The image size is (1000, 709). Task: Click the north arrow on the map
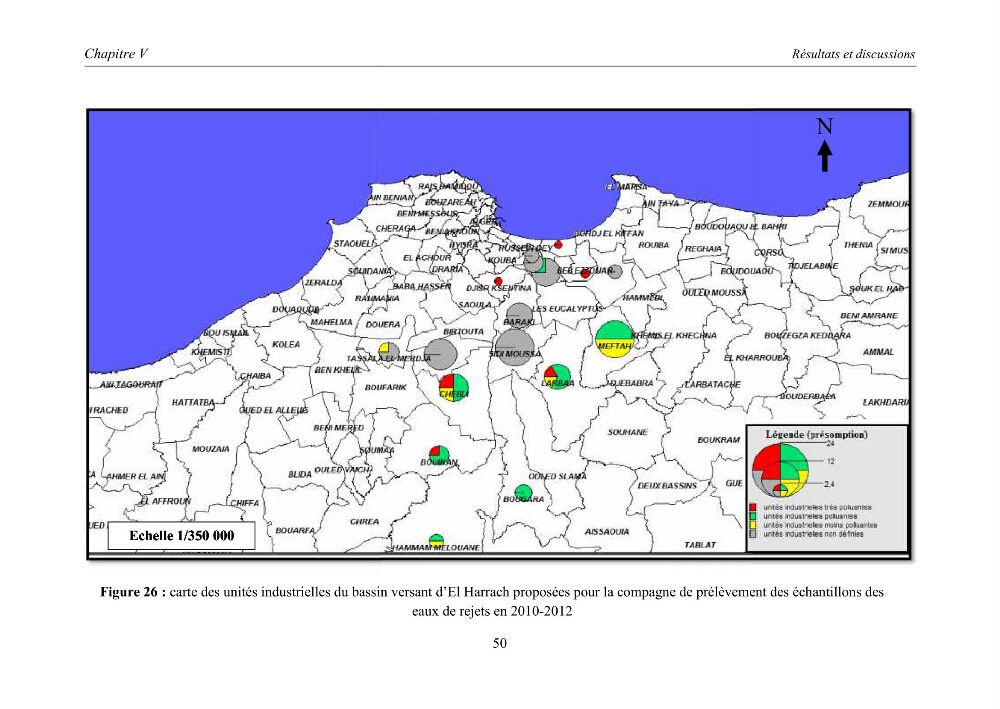point(825,156)
